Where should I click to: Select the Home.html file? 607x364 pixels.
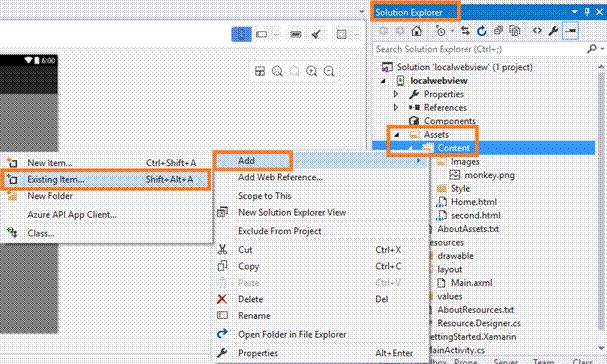[x=474, y=202]
